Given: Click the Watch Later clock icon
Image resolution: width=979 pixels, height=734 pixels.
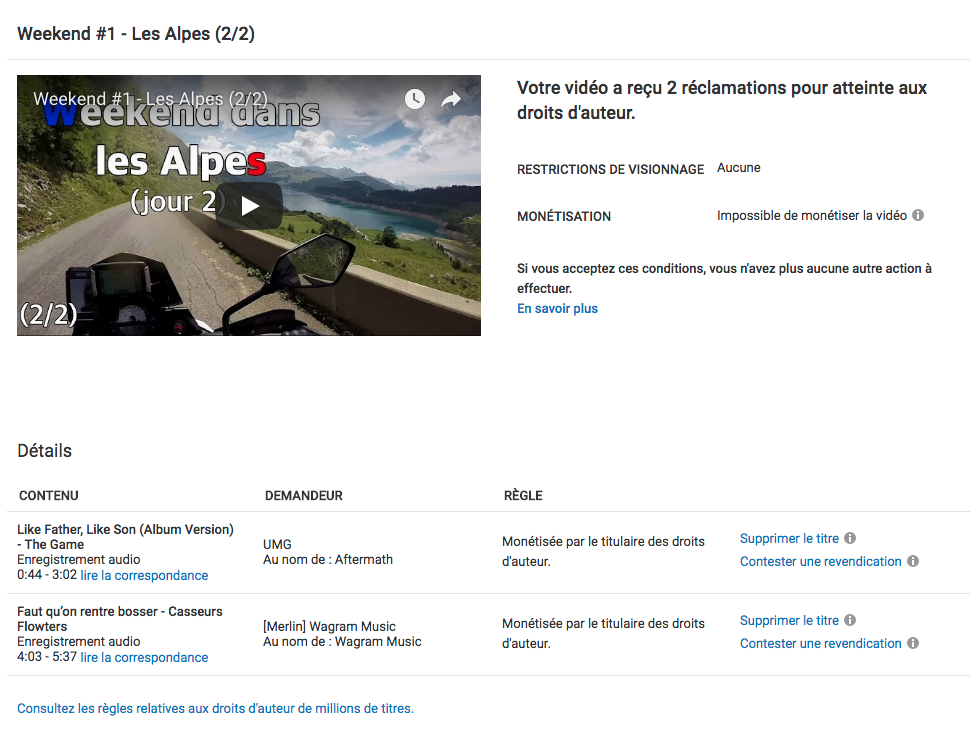Looking at the screenshot, I should pyautogui.click(x=415, y=99).
